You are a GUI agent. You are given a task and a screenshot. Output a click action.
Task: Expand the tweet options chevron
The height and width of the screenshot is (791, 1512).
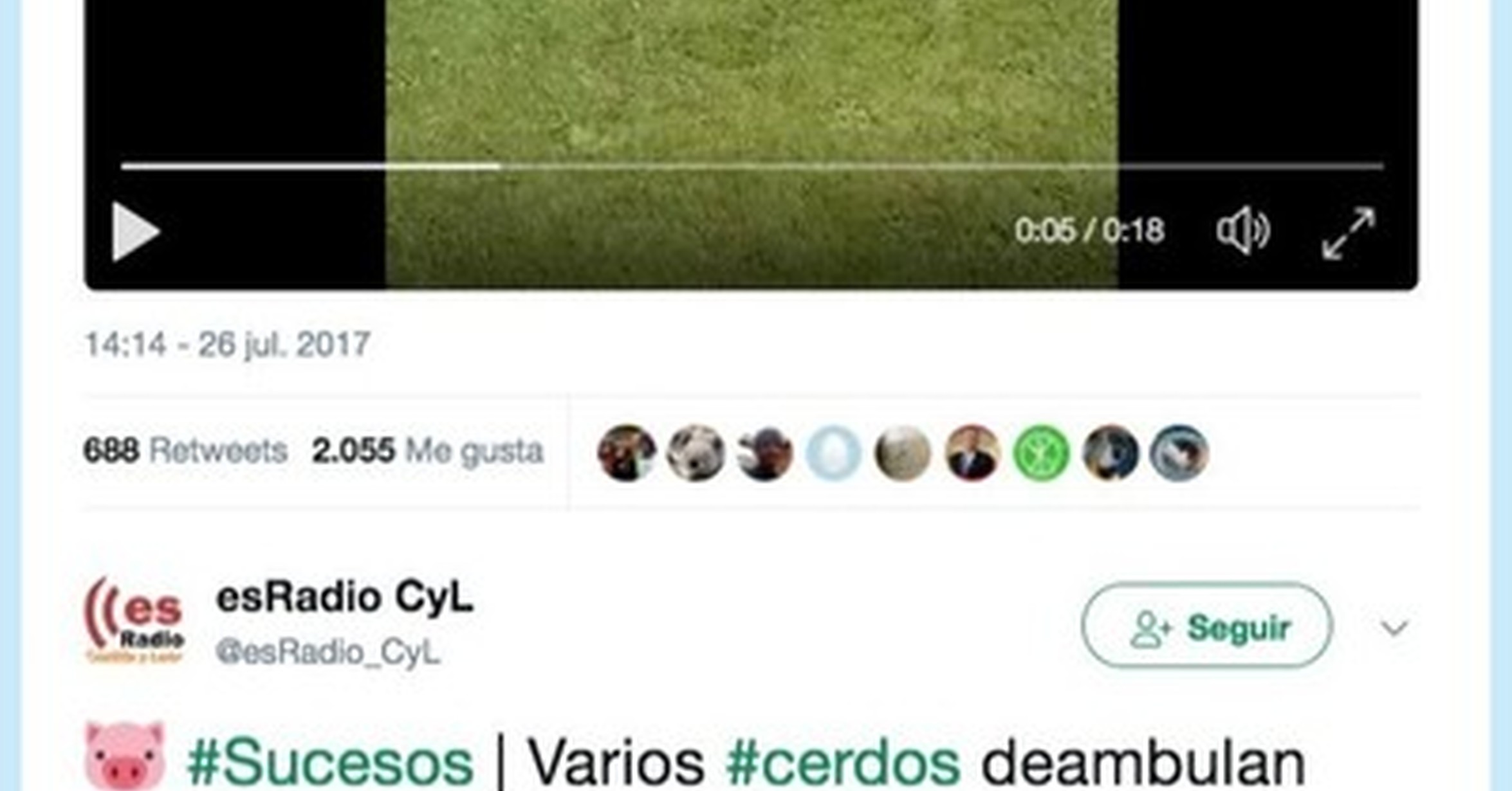pyautogui.click(x=1394, y=627)
